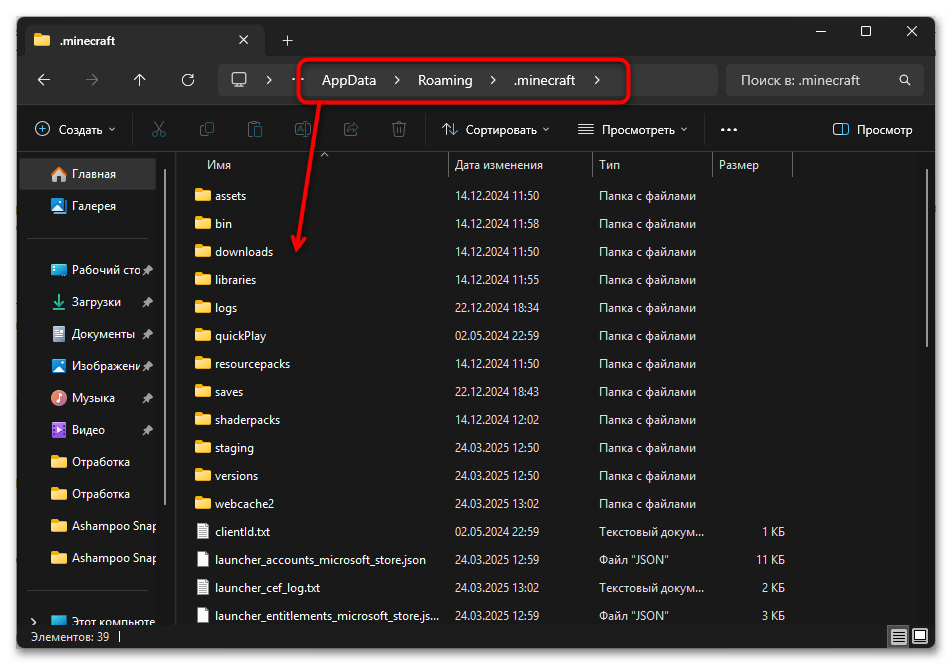The width and height of the screenshot is (952, 665).
Task: Open the Просмотреть view dropdown
Action: pyautogui.click(x=633, y=129)
